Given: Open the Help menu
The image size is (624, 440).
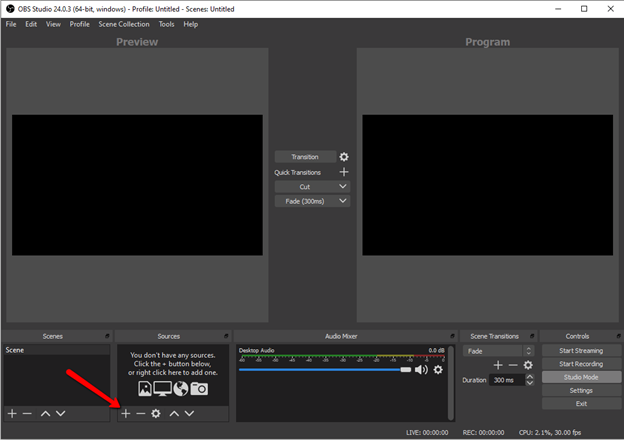Looking at the screenshot, I should coord(191,24).
